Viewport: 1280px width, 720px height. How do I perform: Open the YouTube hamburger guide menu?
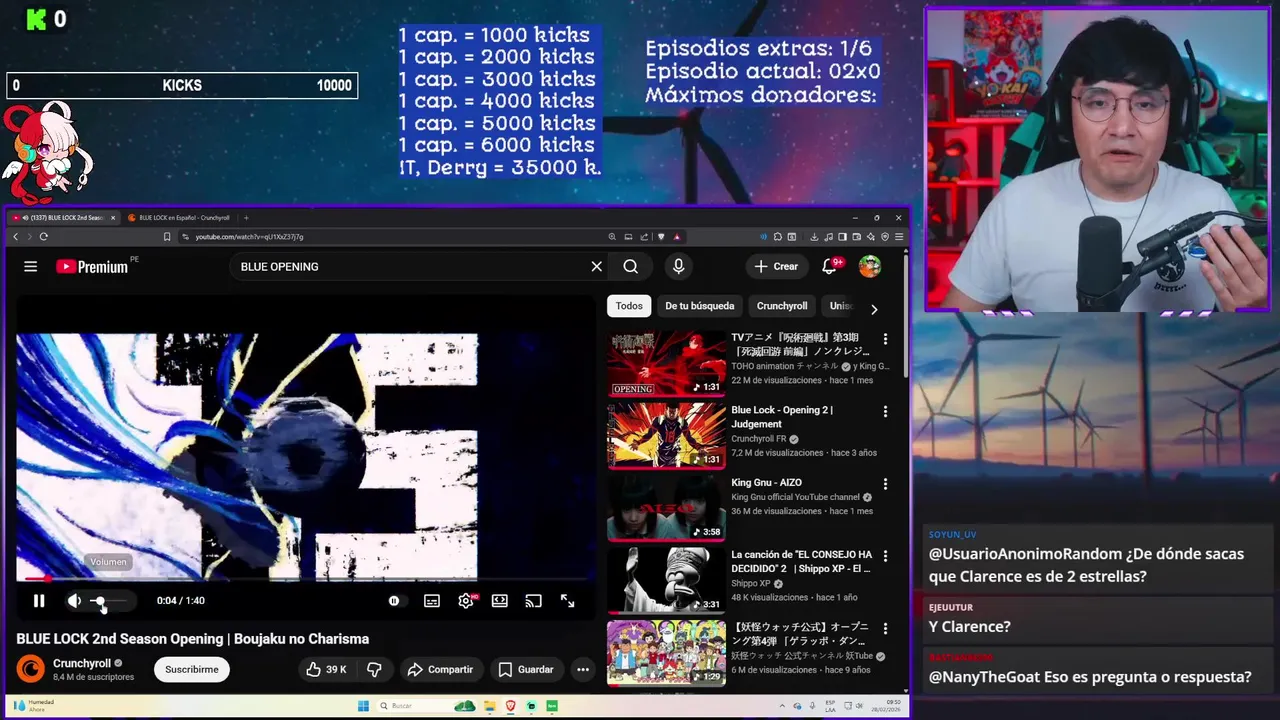[30, 266]
